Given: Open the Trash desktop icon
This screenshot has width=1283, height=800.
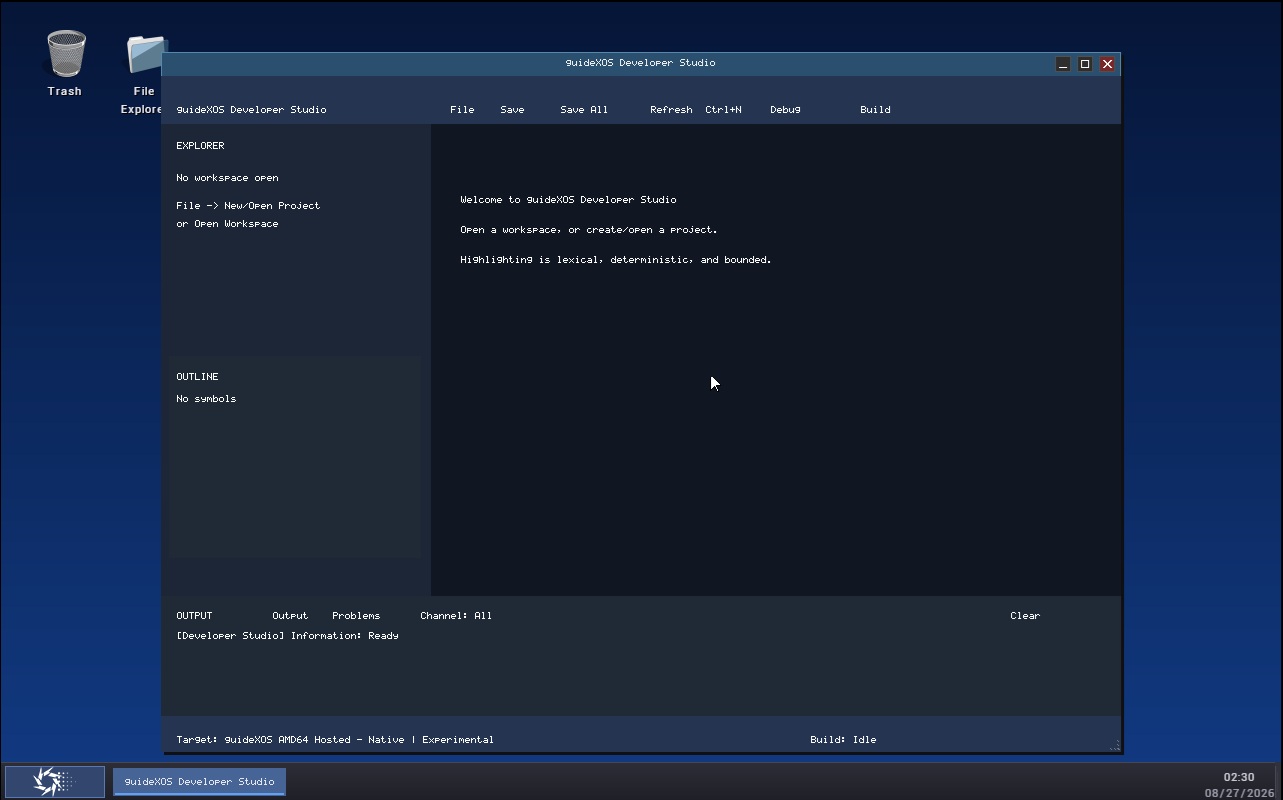Looking at the screenshot, I should click(65, 63).
